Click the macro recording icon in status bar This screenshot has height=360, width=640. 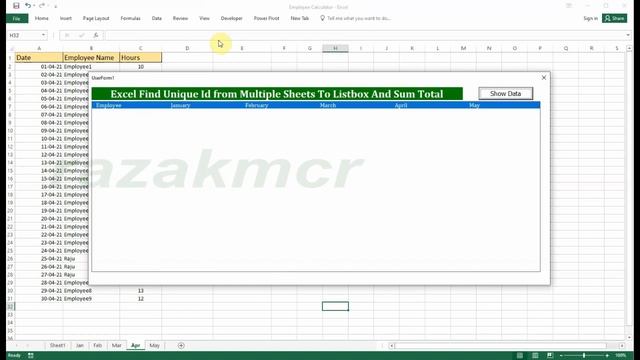click(31, 356)
